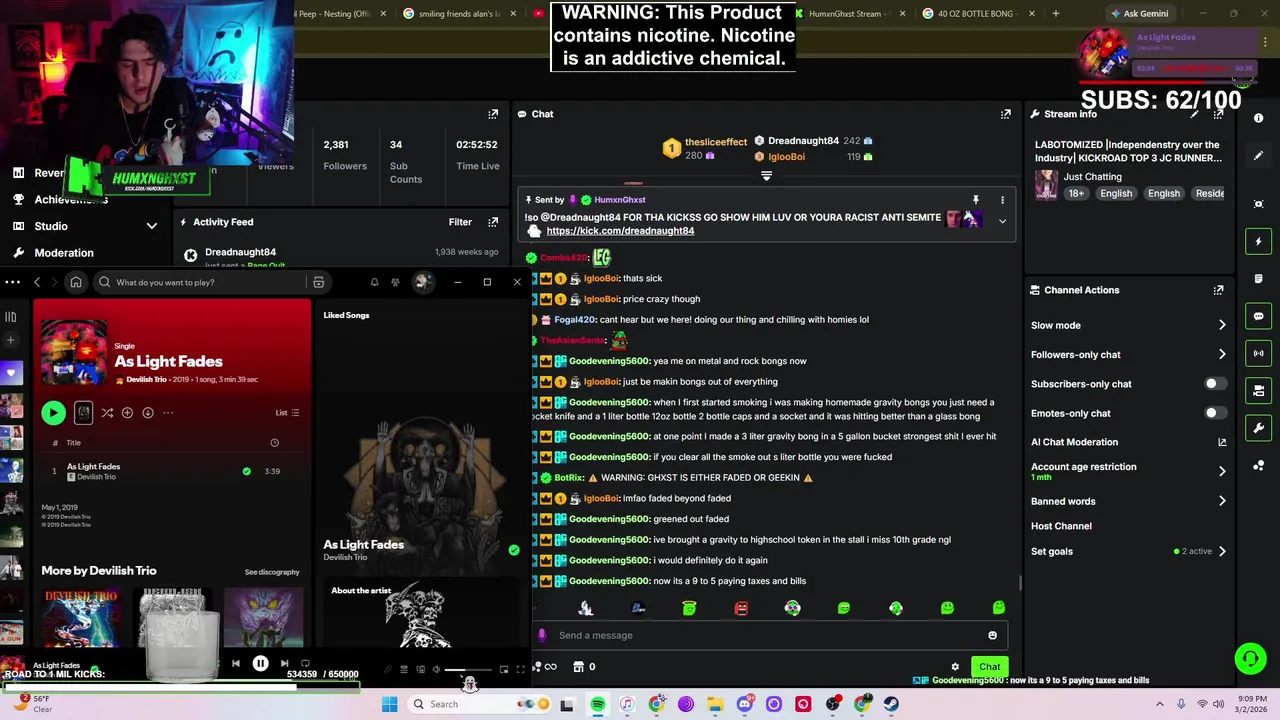Pause playback in Spotify player bar

click(260, 663)
